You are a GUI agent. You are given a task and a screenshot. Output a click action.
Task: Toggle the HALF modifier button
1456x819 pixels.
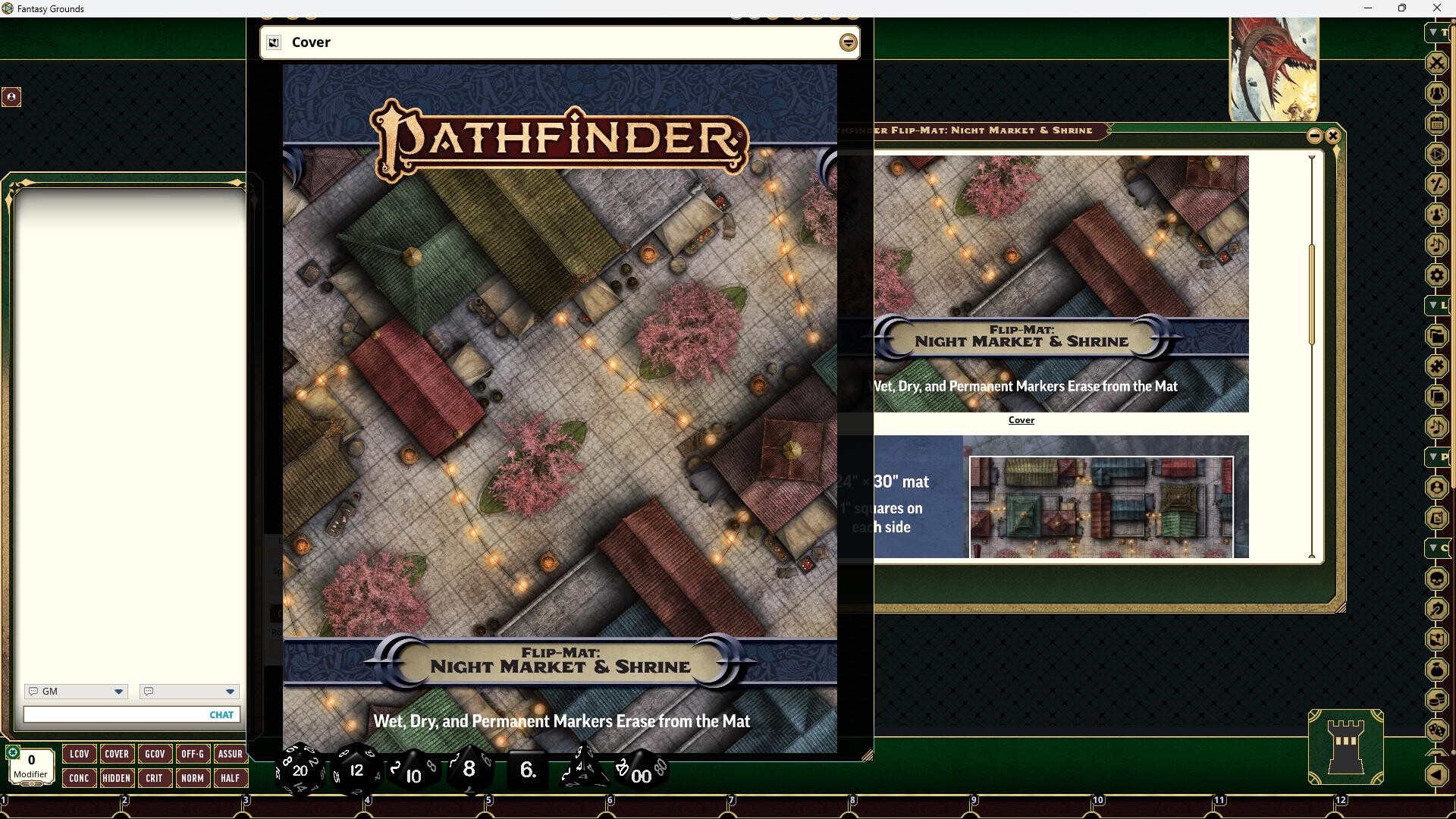231,778
